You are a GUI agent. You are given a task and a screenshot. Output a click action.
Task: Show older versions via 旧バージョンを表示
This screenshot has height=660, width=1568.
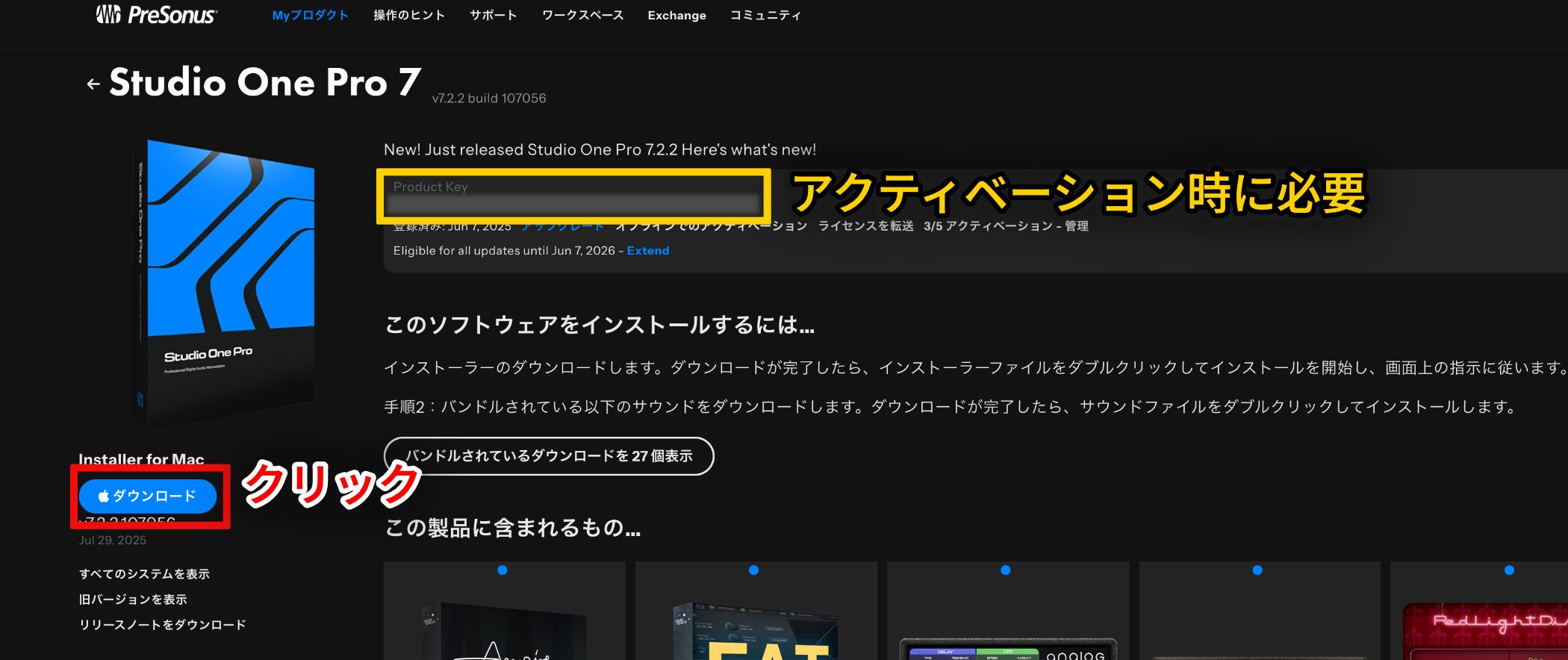133,600
